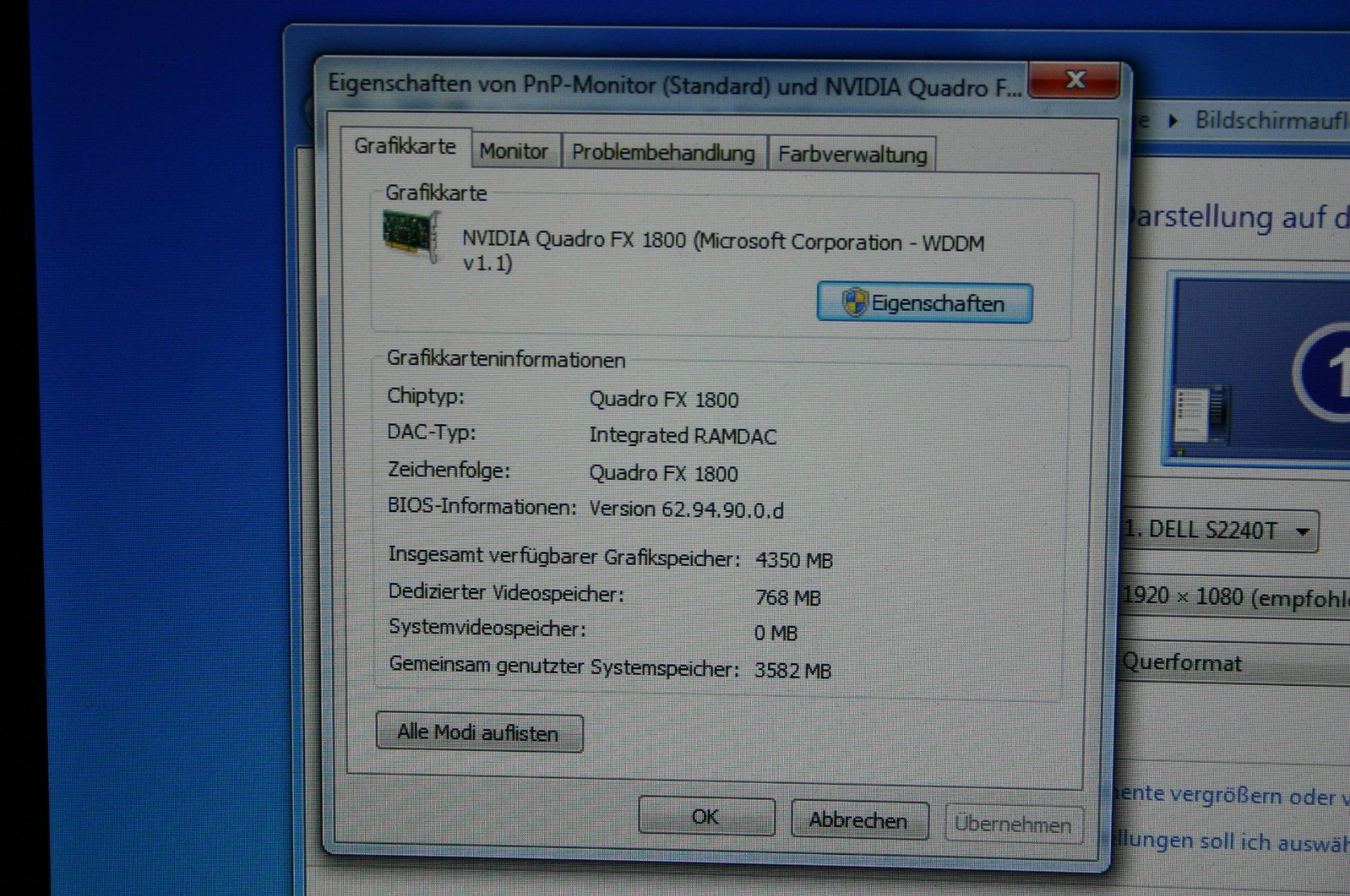Click the dialog title bar text
This screenshot has width=1350, height=896.
coord(675,85)
